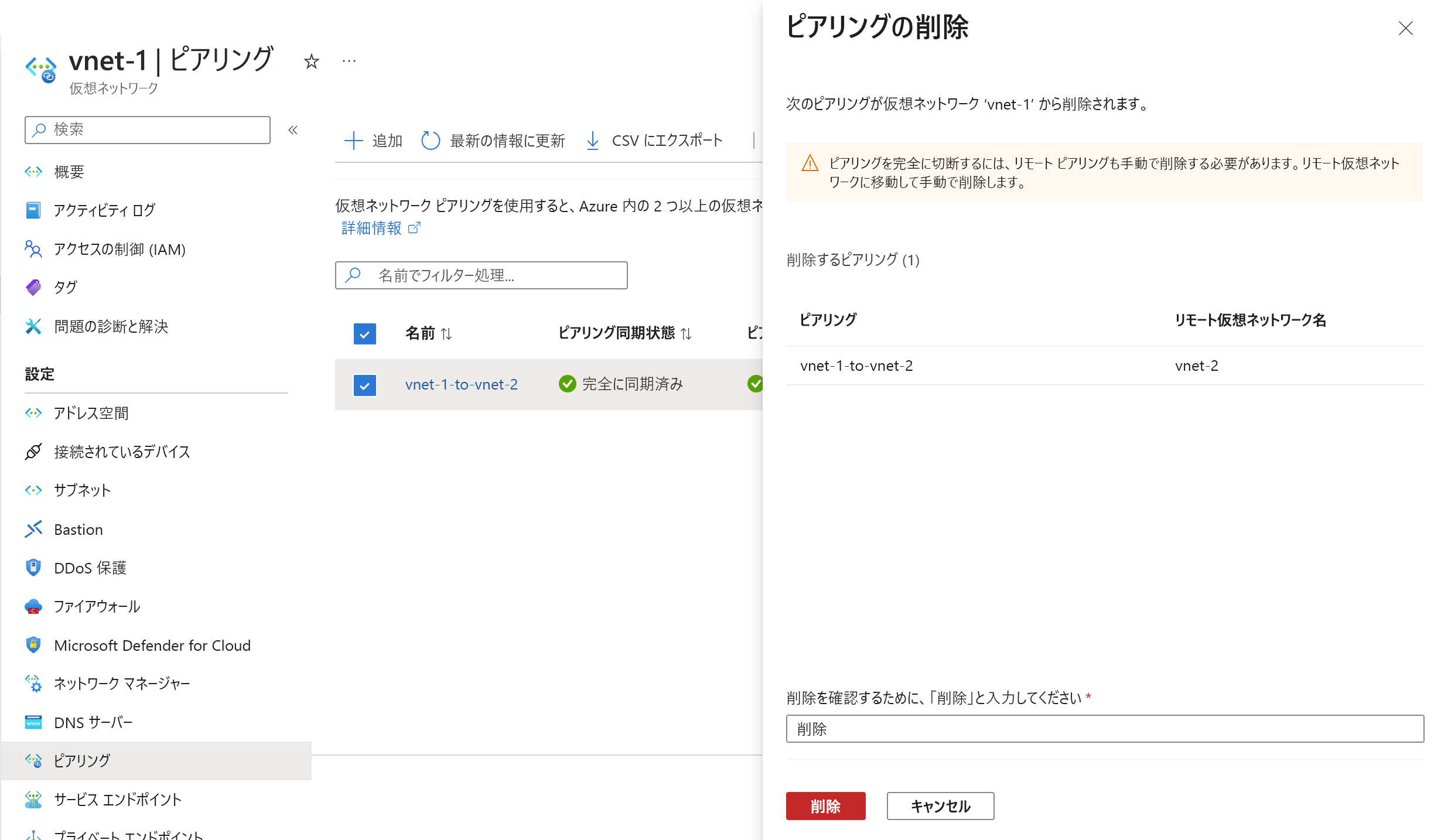Sort by ピアリング同期状態 column arrows
Image resolution: width=1441 pixels, height=840 pixels.
point(687,334)
